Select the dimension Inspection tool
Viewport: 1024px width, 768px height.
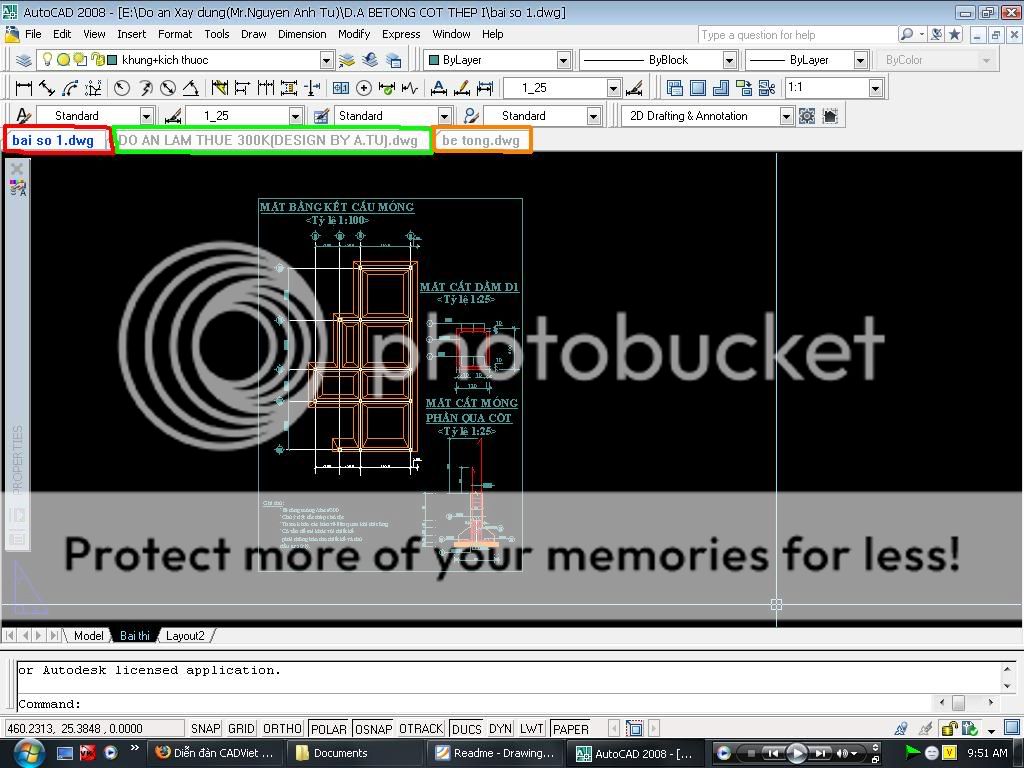click(x=387, y=88)
